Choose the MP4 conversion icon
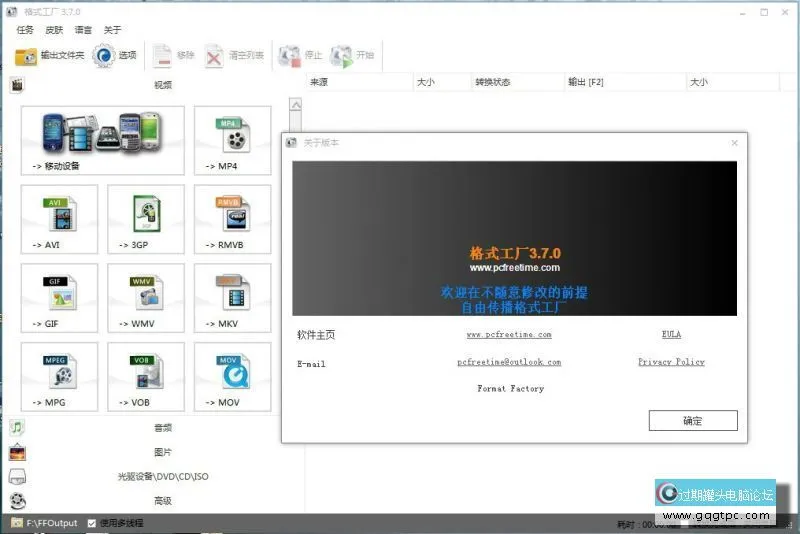Viewport: 800px width, 534px height. (x=233, y=140)
